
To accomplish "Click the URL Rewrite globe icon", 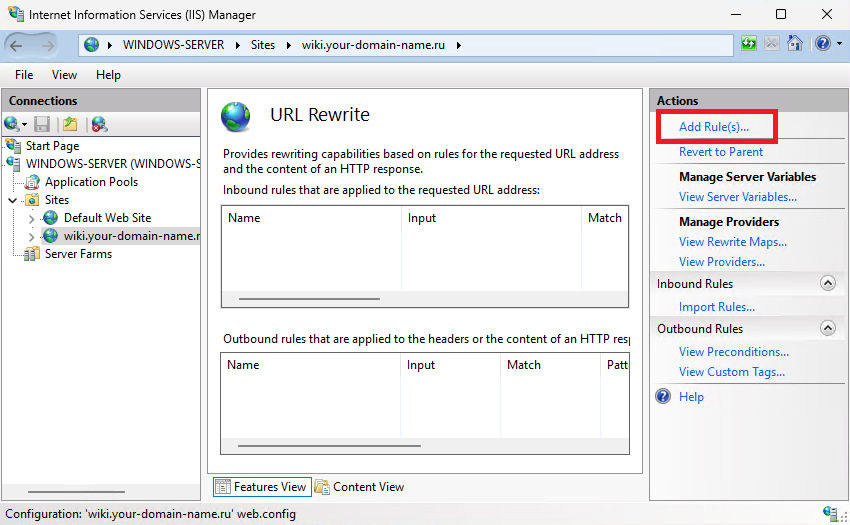I will click(236, 117).
